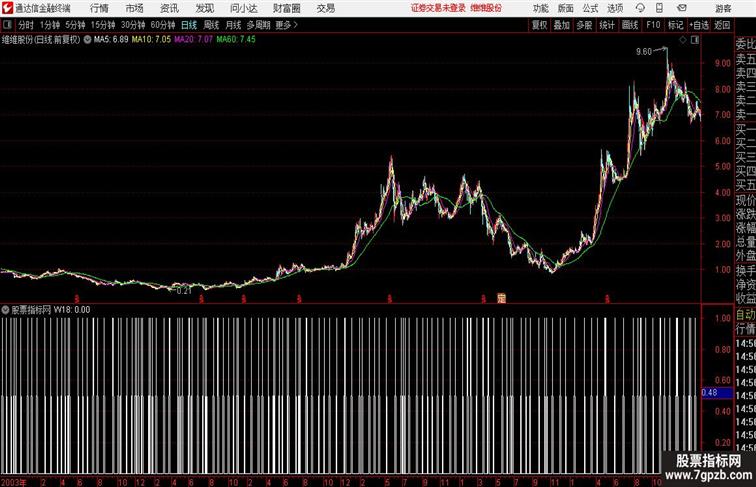Switch to the 5分钟 period
The image size is (756, 487).
[75, 25]
